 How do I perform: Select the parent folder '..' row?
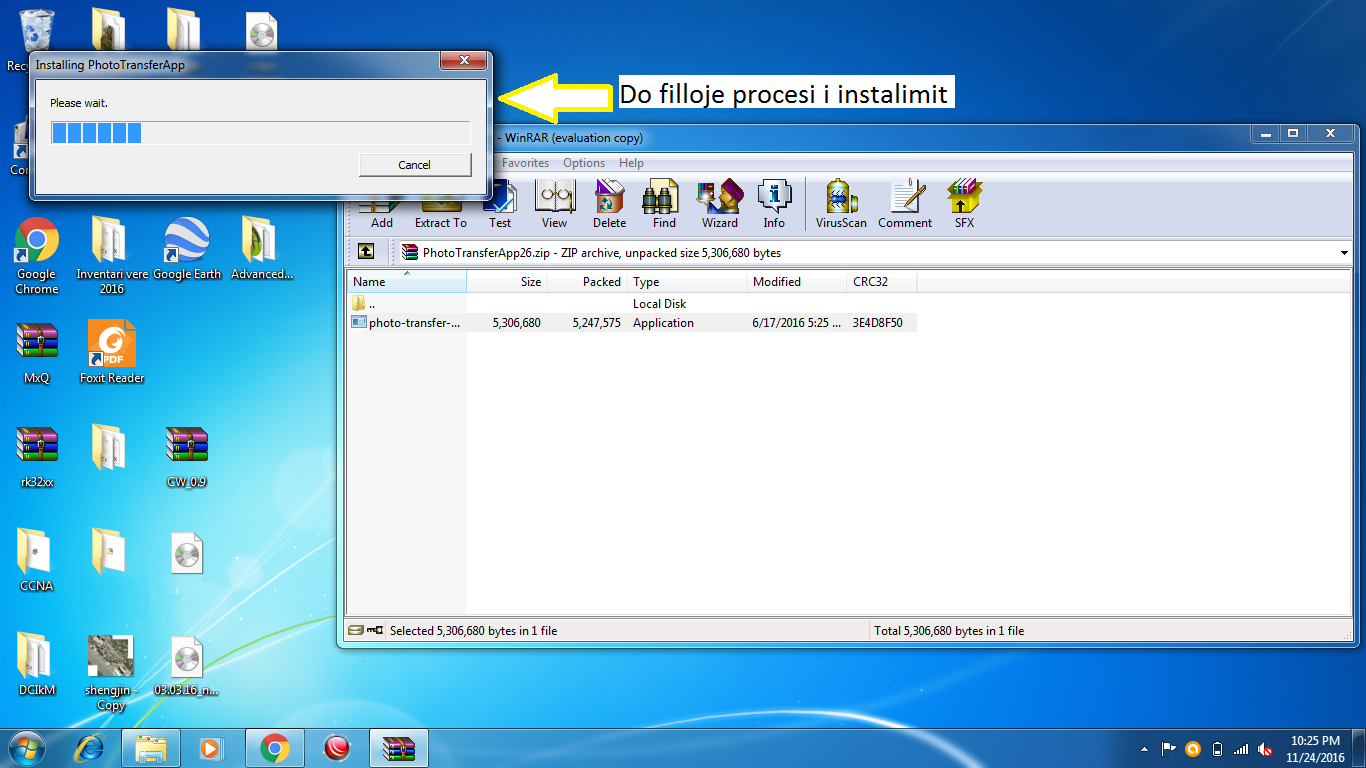click(632, 303)
